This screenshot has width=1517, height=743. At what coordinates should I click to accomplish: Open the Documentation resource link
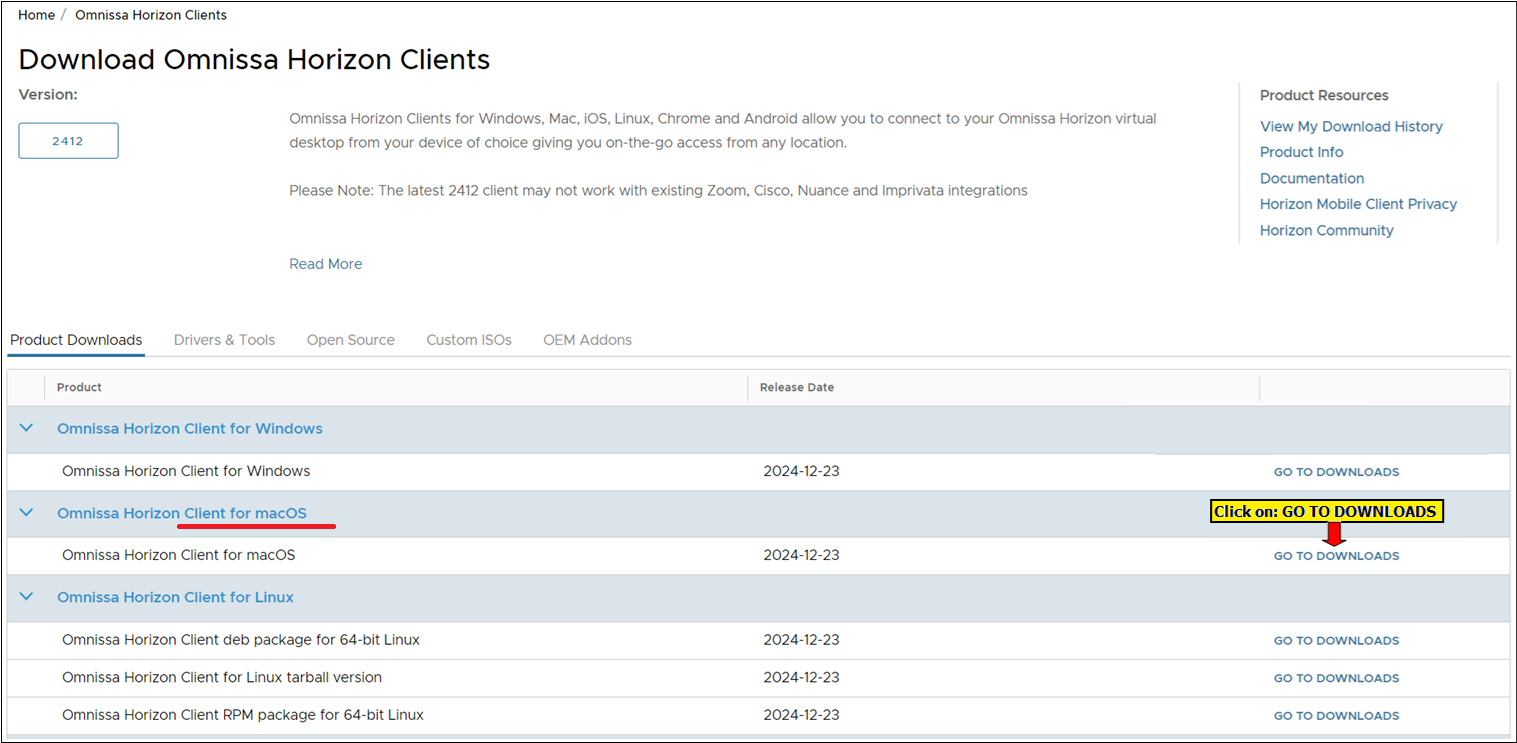tap(1312, 178)
